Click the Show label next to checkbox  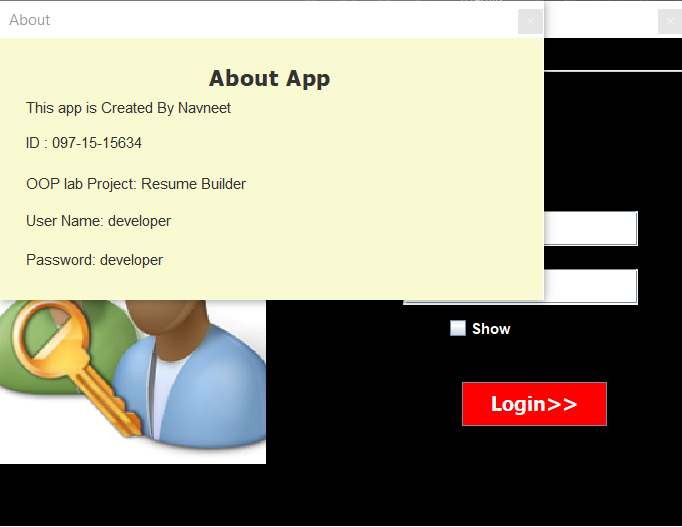pos(491,329)
